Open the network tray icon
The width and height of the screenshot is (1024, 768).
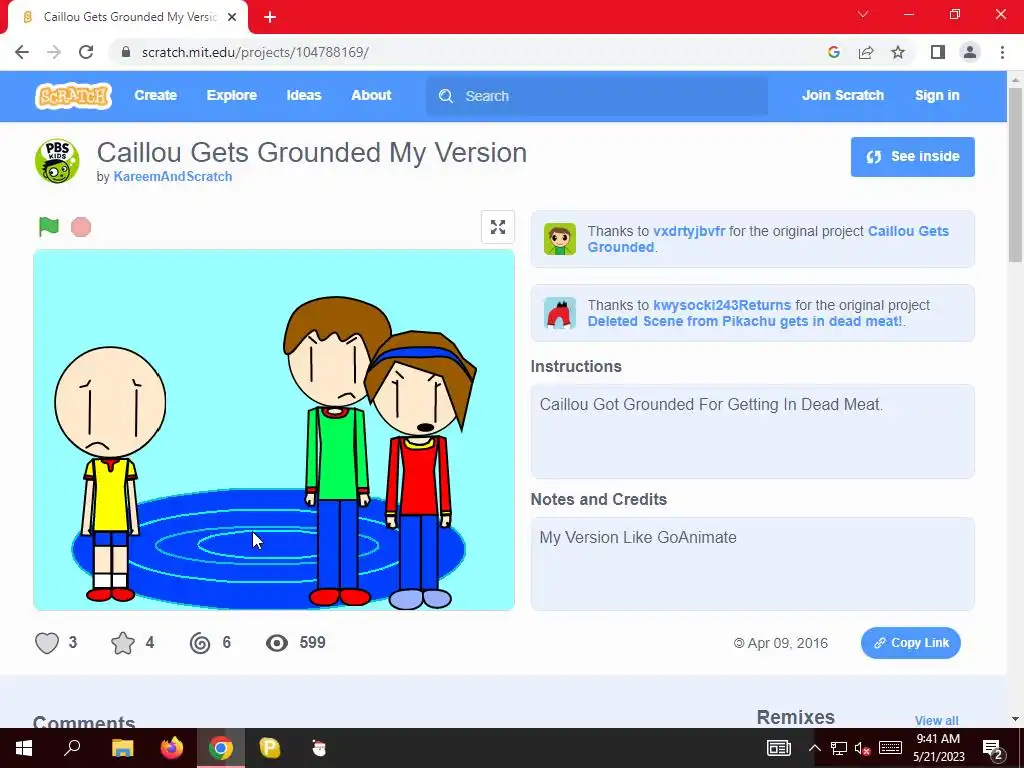pos(839,748)
